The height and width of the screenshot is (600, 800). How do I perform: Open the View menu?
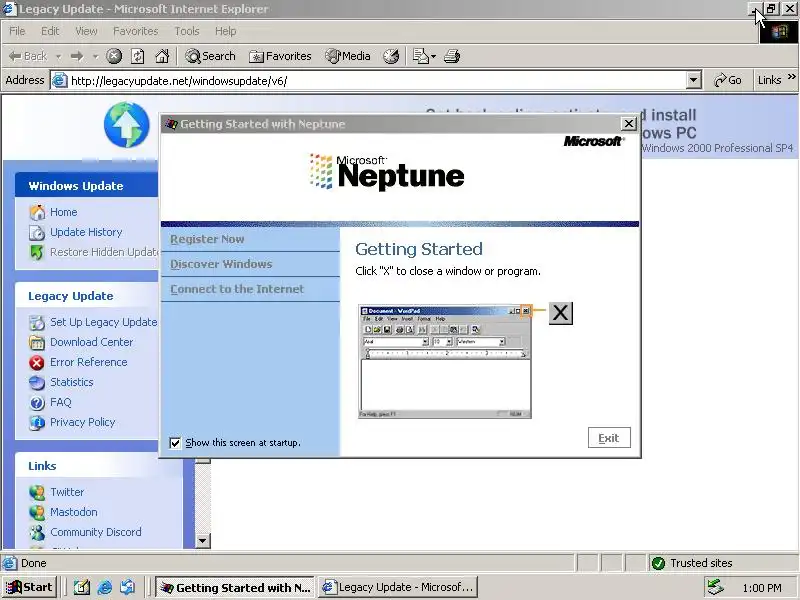(86, 31)
